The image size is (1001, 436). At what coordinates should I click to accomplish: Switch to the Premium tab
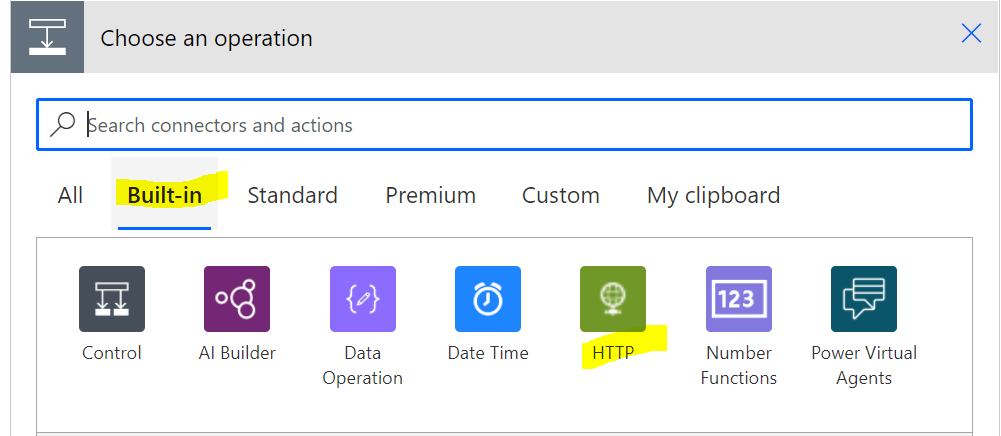pyautogui.click(x=430, y=195)
